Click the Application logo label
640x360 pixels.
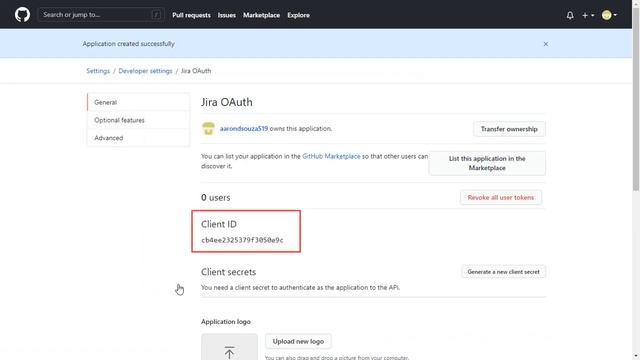click(226, 322)
